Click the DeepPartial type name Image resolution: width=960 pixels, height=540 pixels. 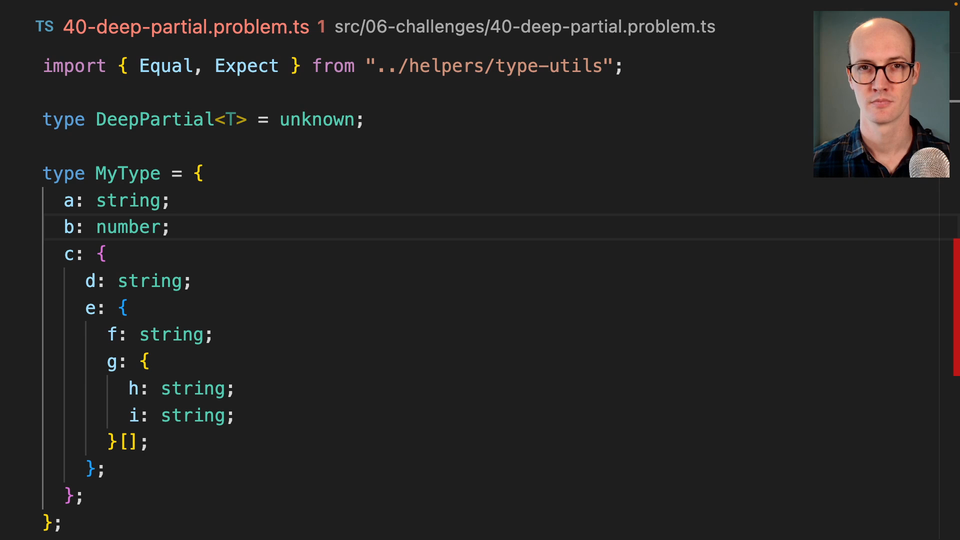[155, 120]
